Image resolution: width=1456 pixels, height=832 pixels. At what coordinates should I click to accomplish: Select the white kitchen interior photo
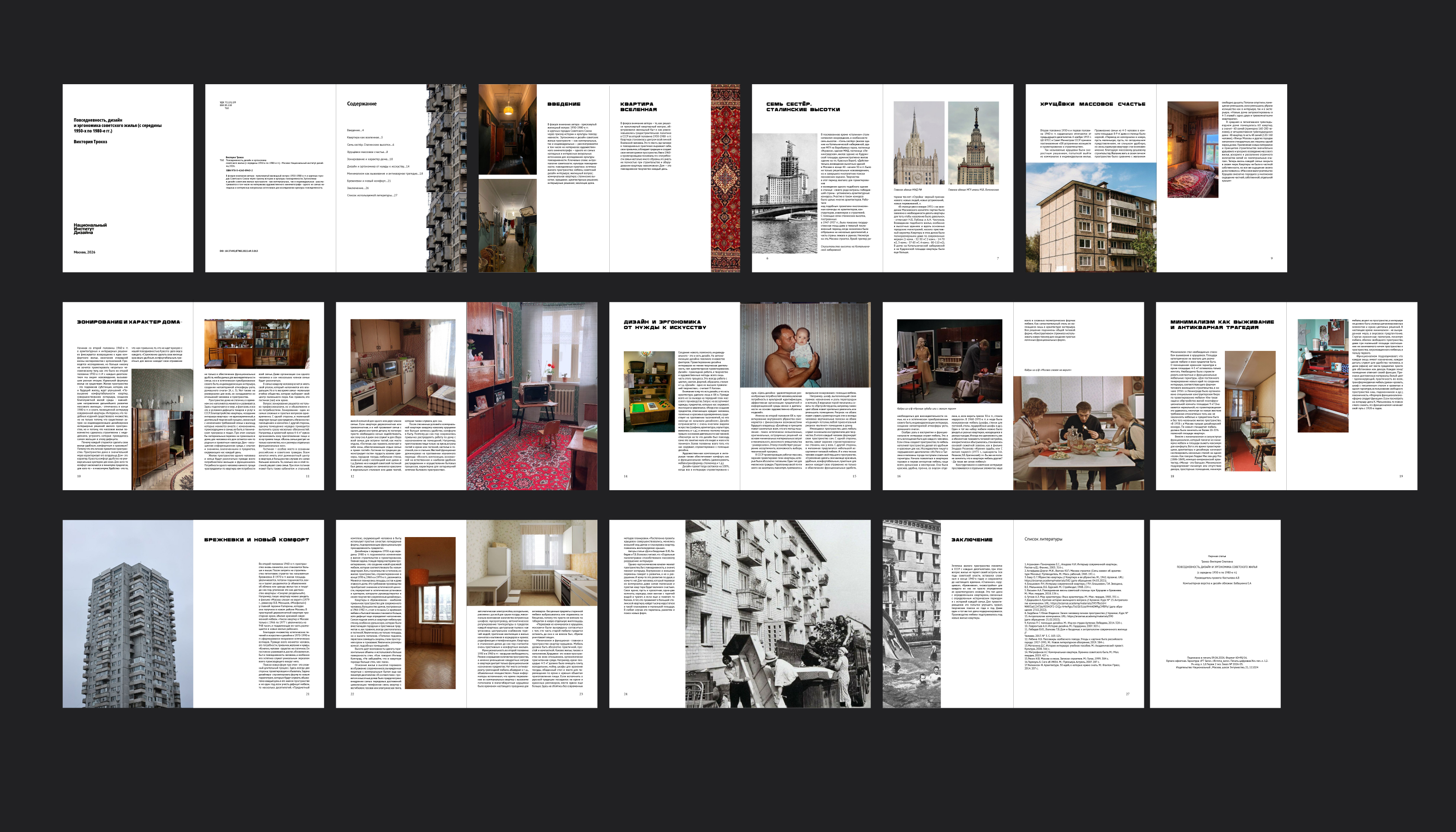pos(532,563)
